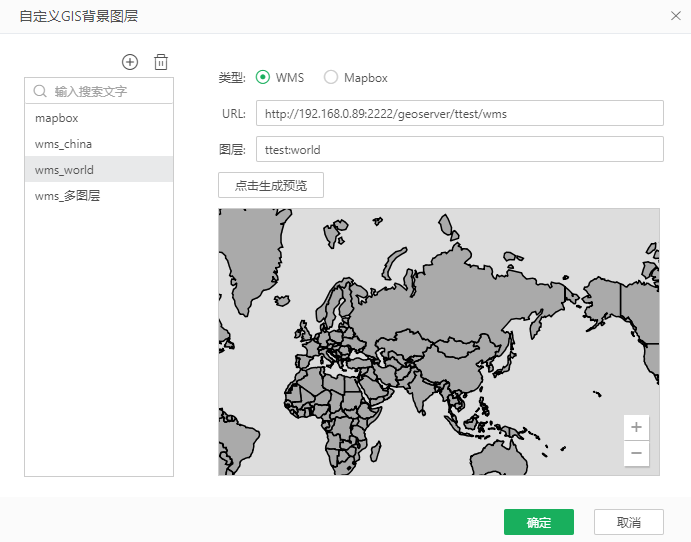Click the magnifier icon in search box
The height and width of the screenshot is (542, 691).
point(41,91)
